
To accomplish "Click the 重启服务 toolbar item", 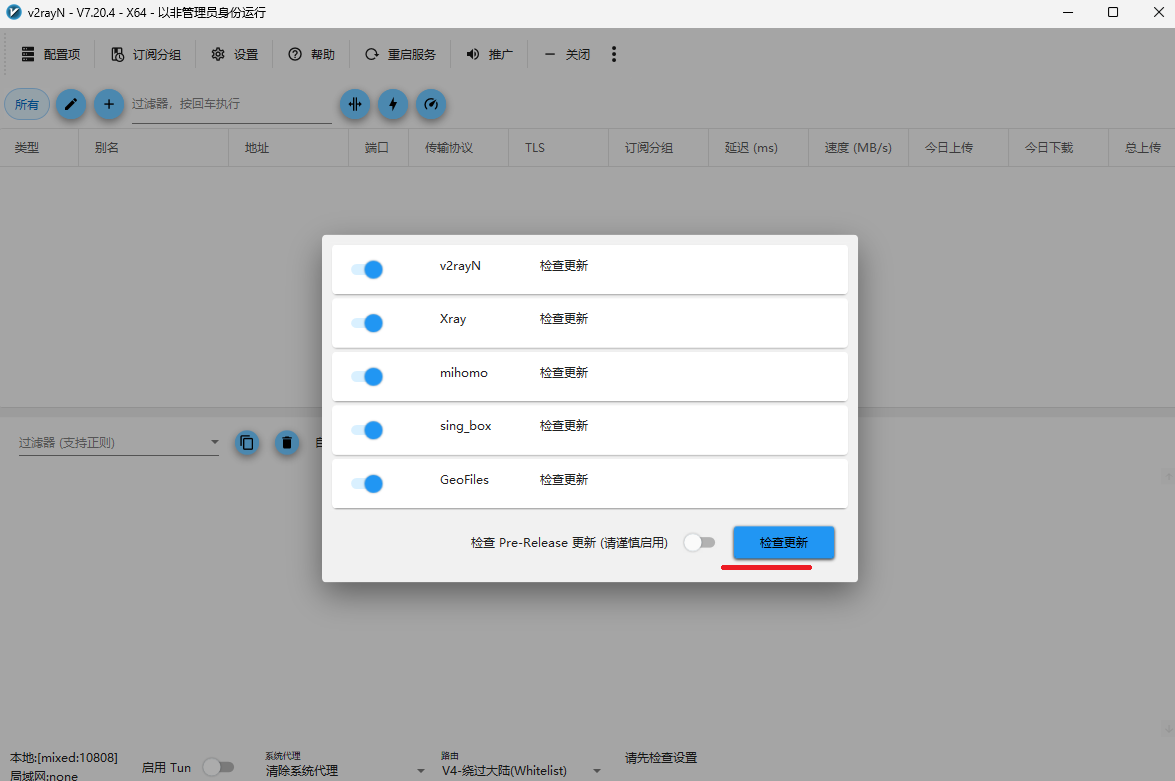I will click(400, 55).
